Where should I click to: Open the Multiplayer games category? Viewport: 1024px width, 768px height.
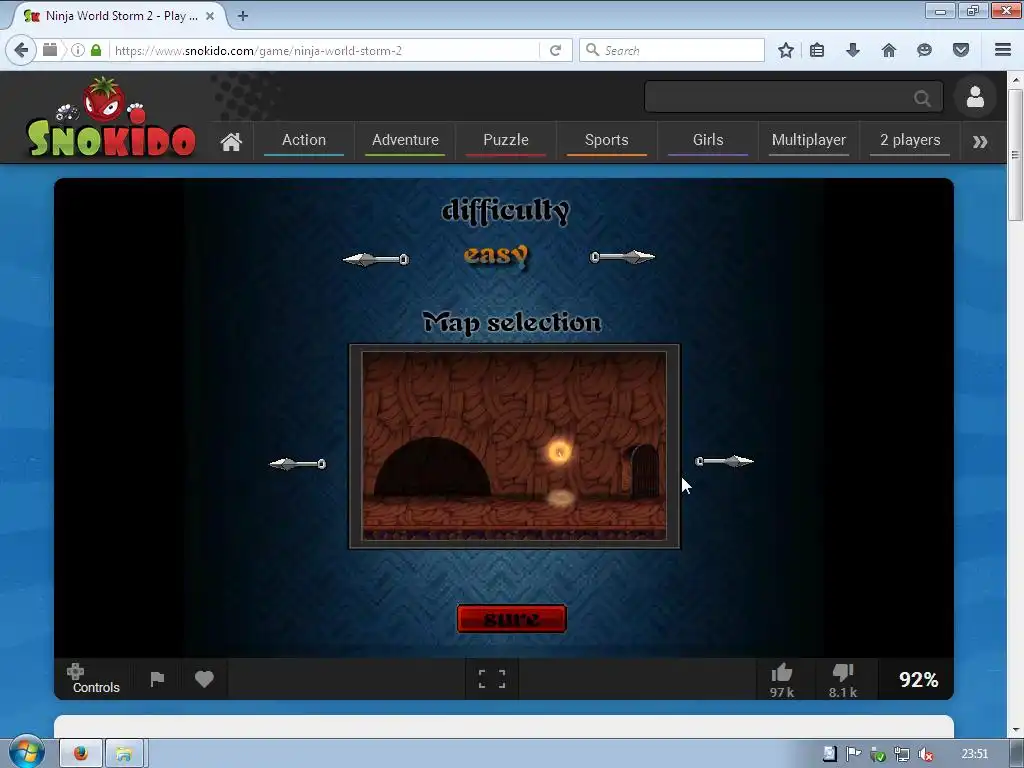click(x=808, y=140)
